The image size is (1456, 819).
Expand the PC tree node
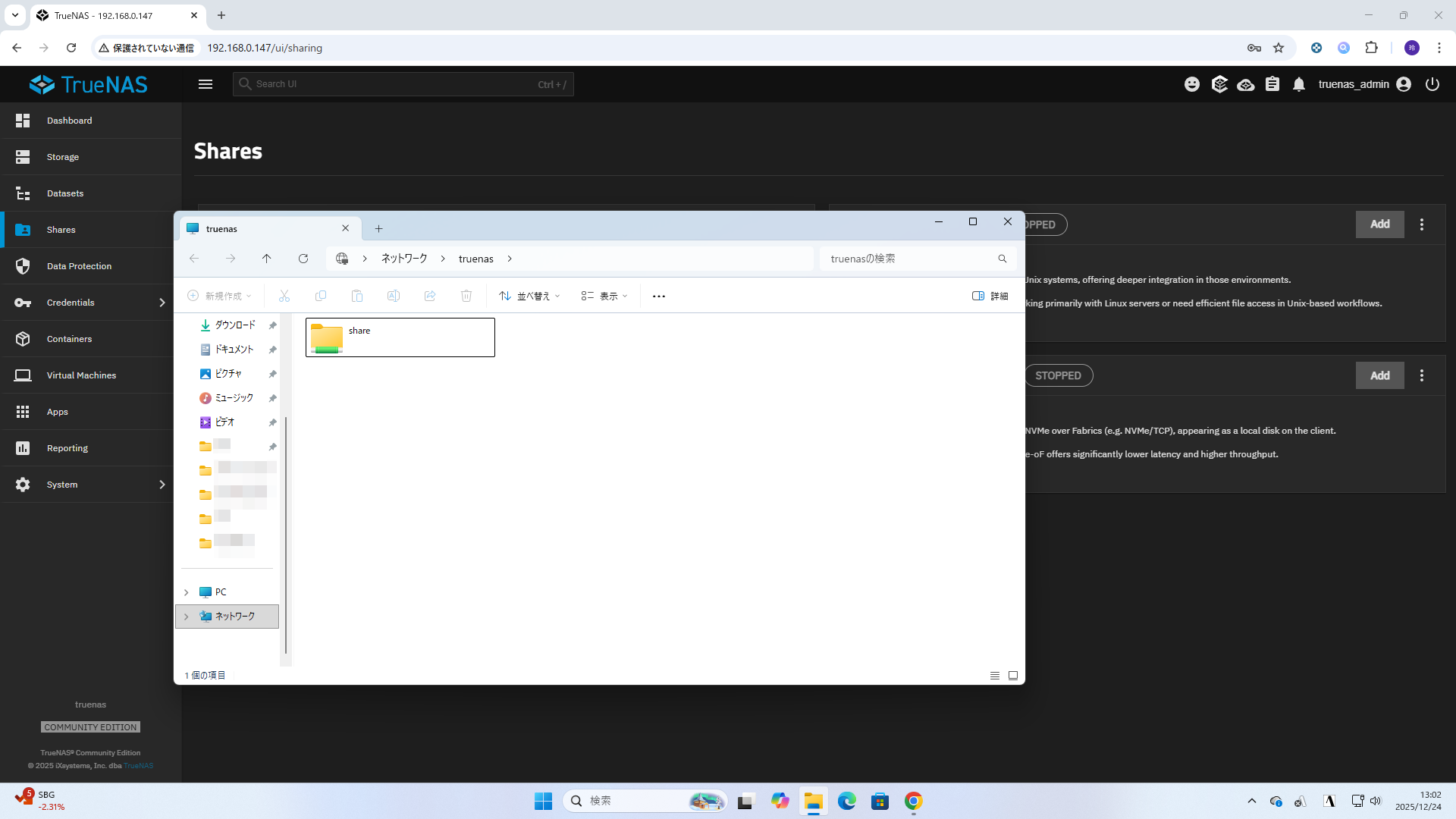pyautogui.click(x=187, y=592)
